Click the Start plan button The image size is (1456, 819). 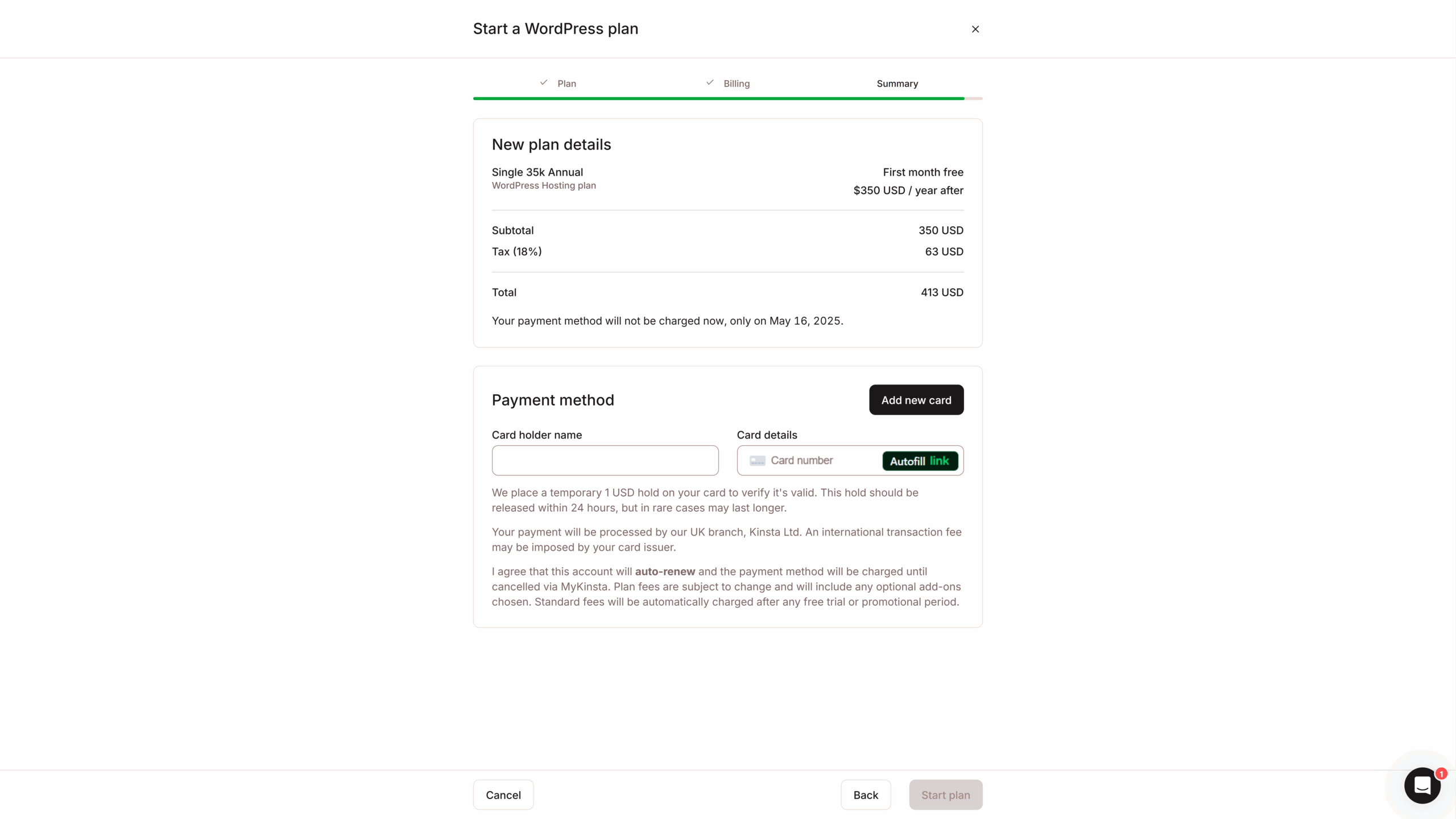945,795
